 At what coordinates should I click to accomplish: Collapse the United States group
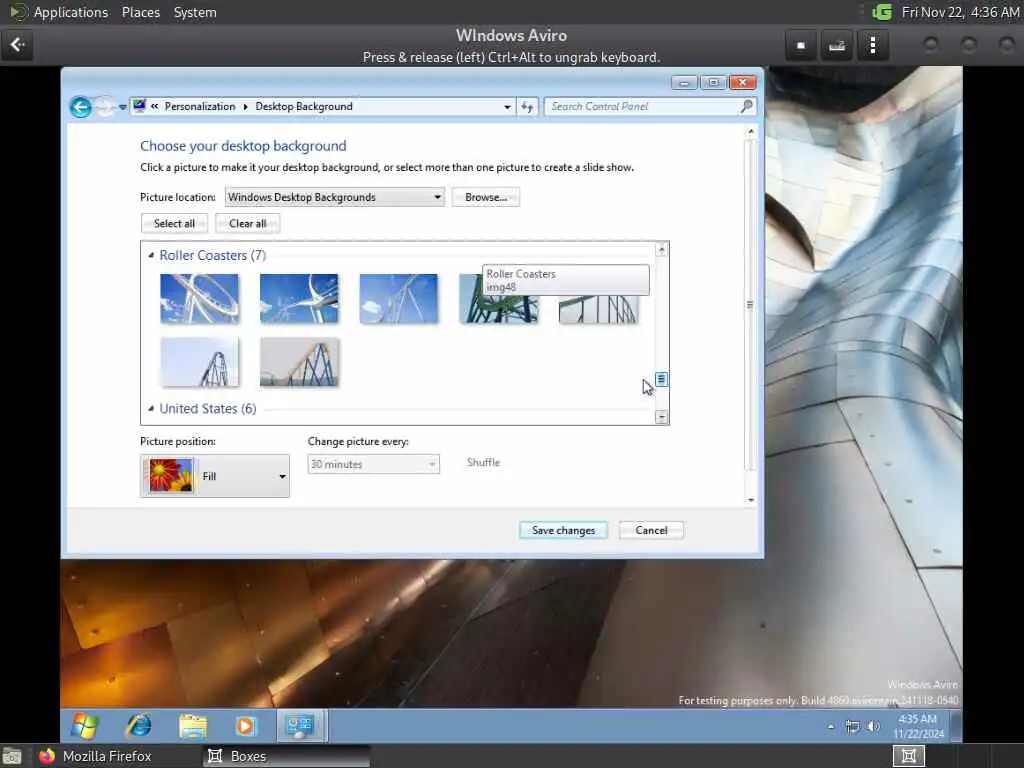(151, 409)
